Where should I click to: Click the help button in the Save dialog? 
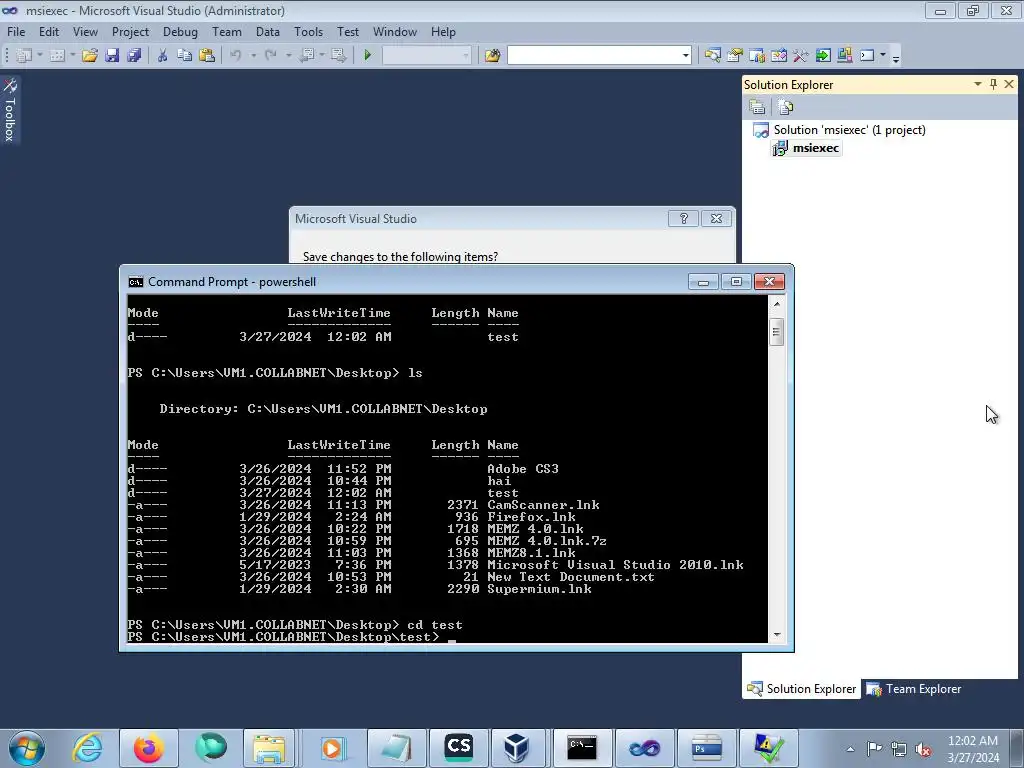pyautogui.click(x=683, y=218)
